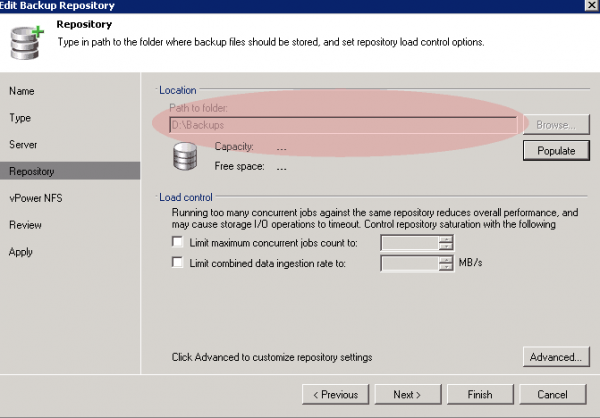This screenshot has width=600, height=418.
Task: Enable Limit maximum concurrent jobs count checkbox
Action: click(x=178, y=242)
